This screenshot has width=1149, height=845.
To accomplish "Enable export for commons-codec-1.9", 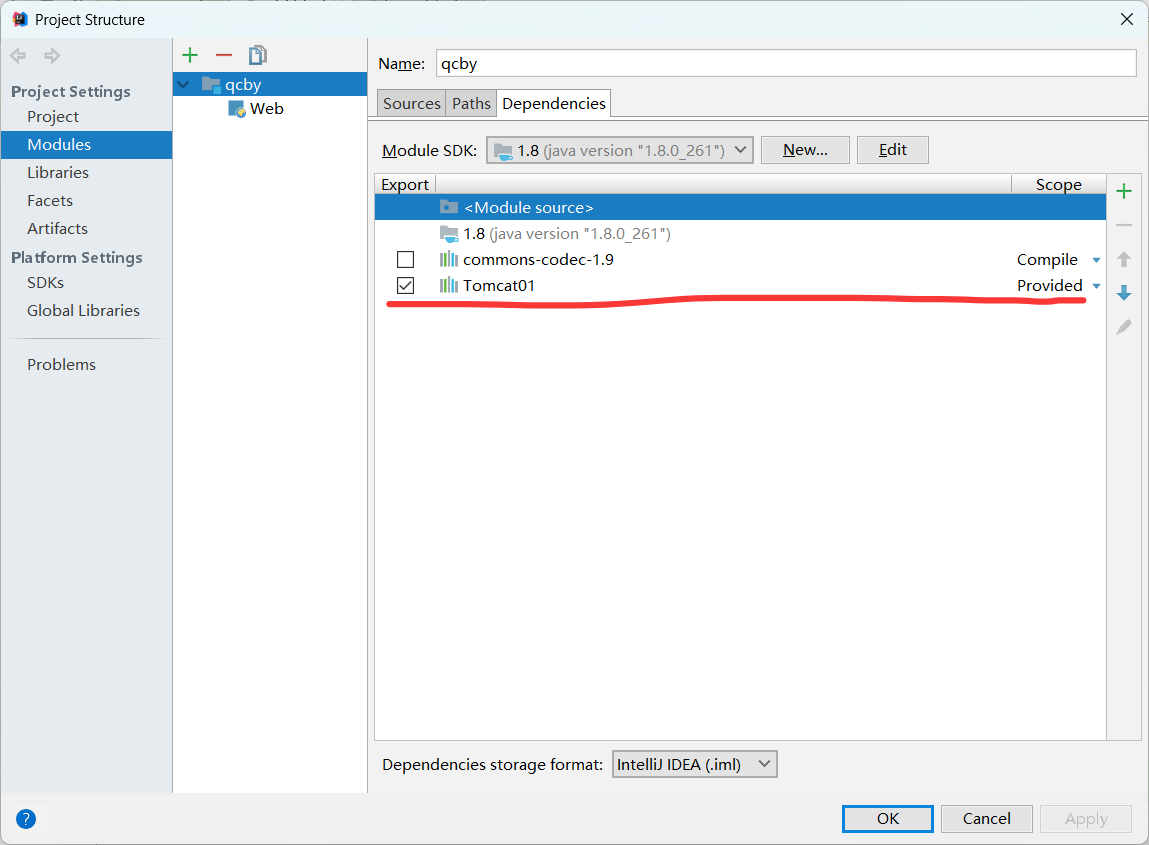I will tap(405, 259).
